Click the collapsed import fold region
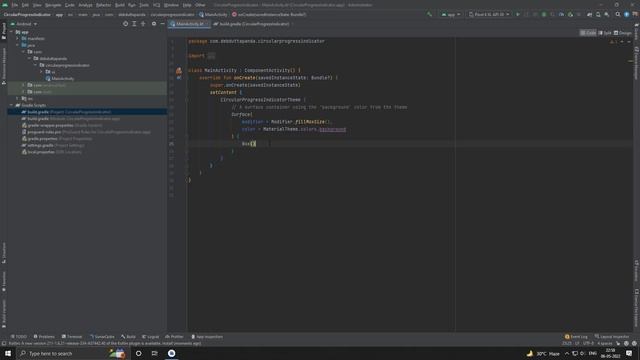The width and height of the screenshot is (640, 360). 211,56
